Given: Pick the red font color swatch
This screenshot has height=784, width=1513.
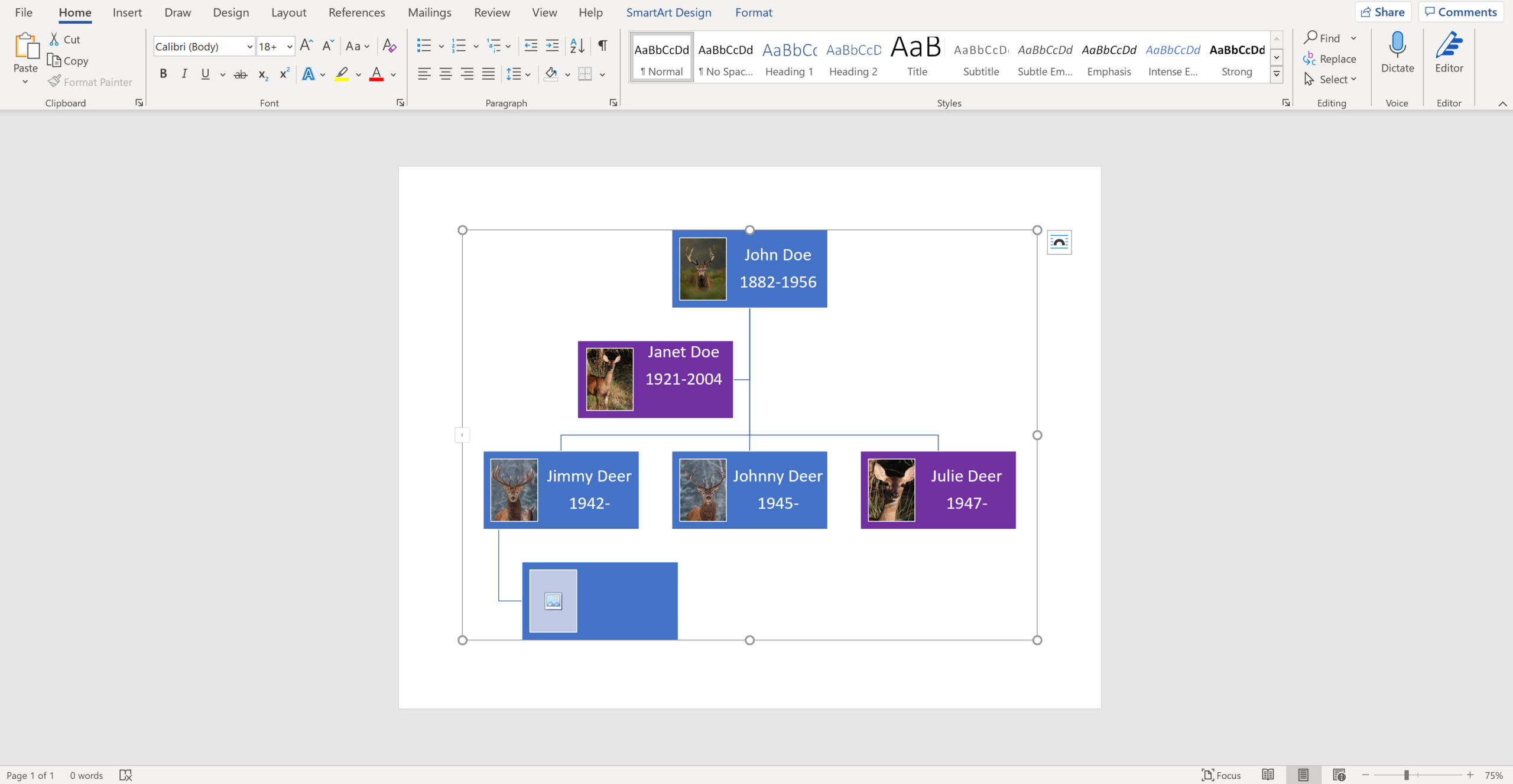Looking at the screenshot, I should [377, 73].
